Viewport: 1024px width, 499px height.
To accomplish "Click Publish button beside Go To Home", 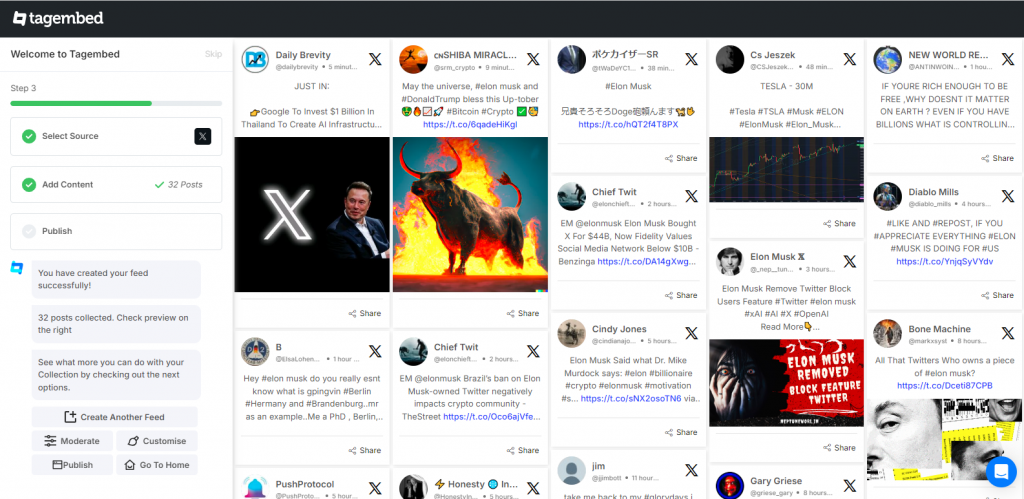I will point(72,465).
